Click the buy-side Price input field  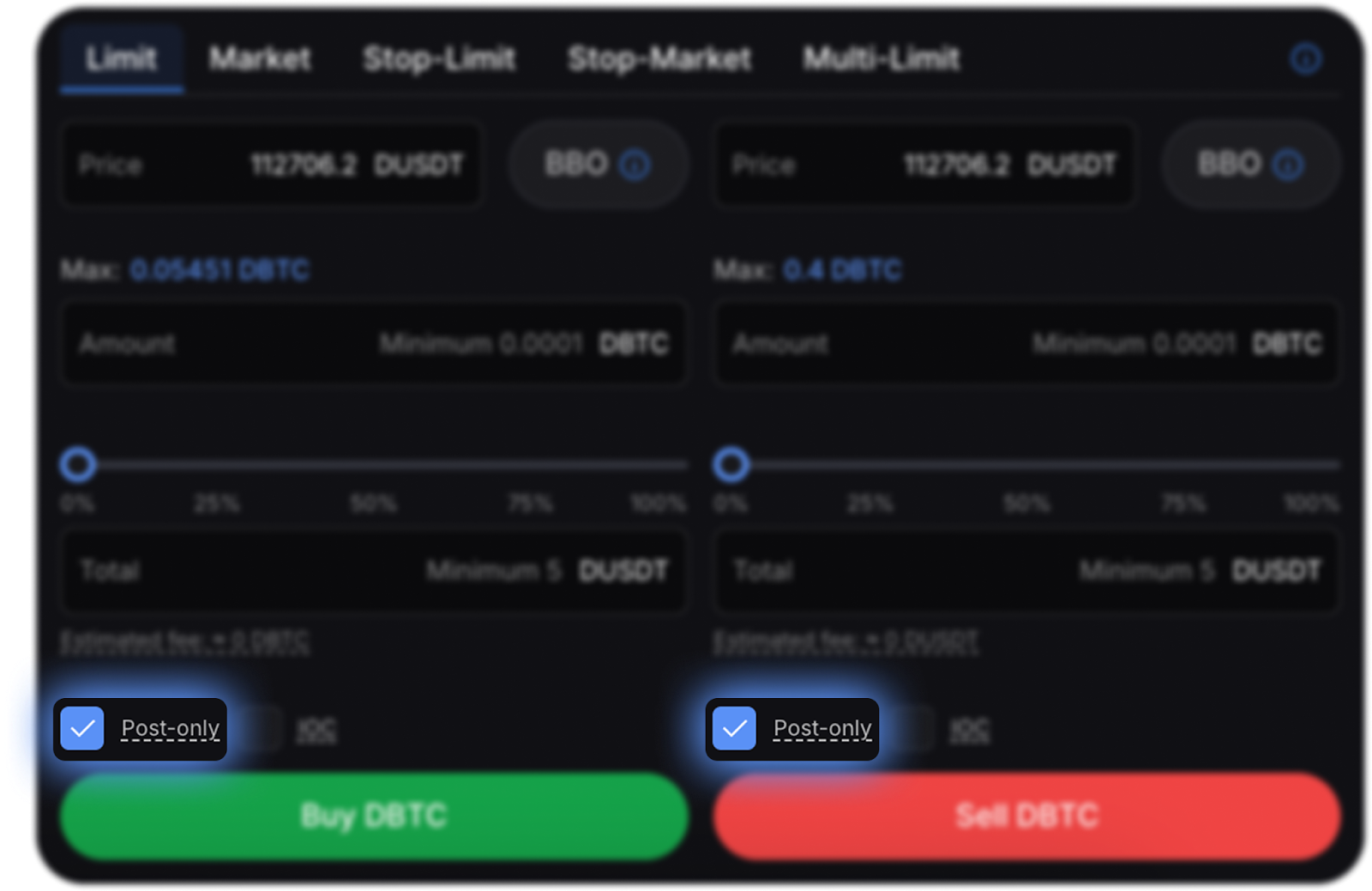[272, 165]
